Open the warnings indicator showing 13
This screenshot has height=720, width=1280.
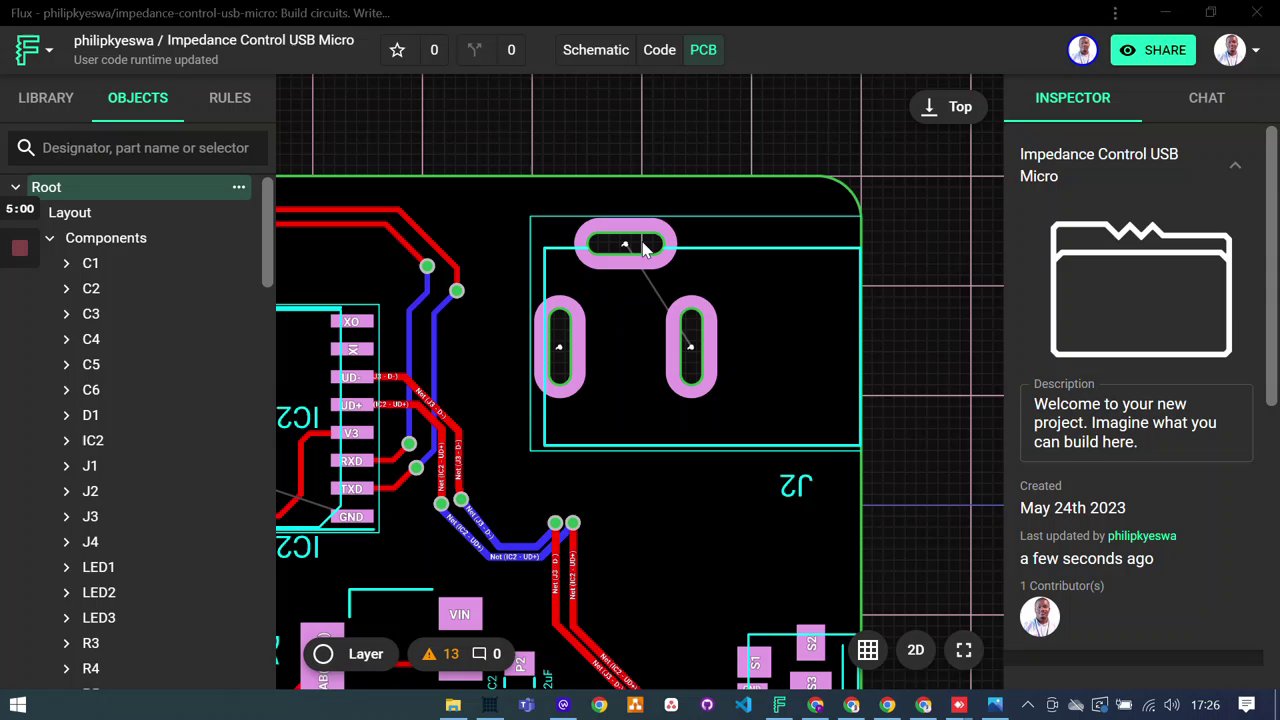pos(440,654)
